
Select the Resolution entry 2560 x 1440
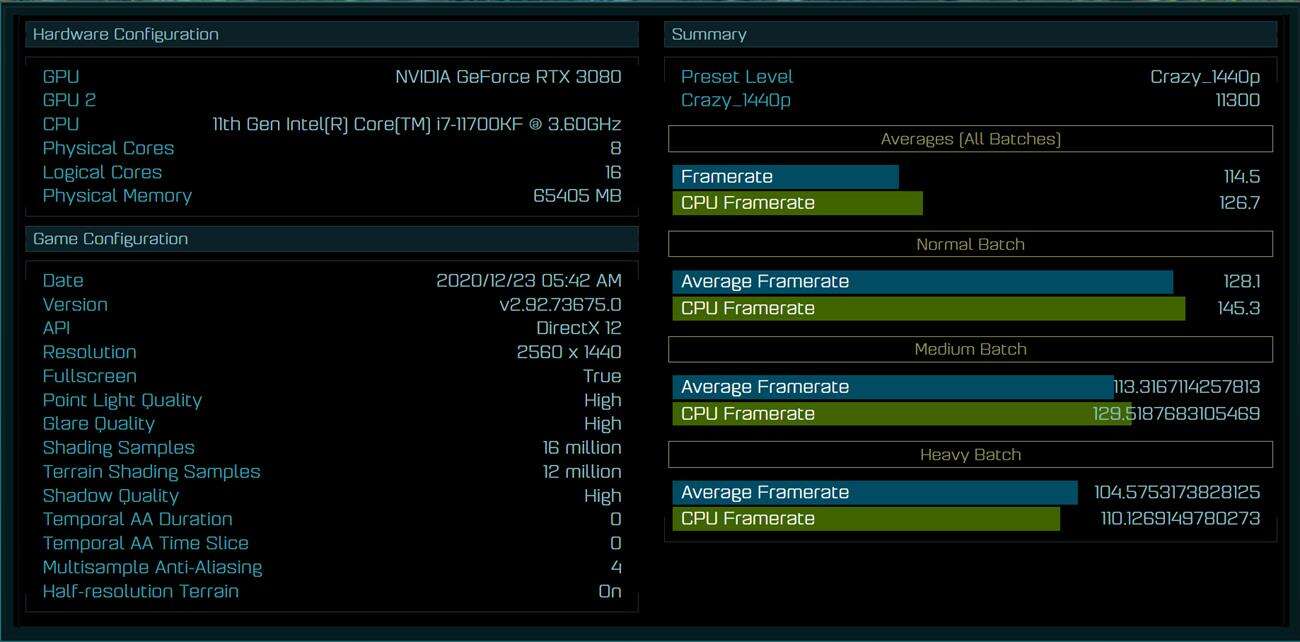tap(90, 352)
